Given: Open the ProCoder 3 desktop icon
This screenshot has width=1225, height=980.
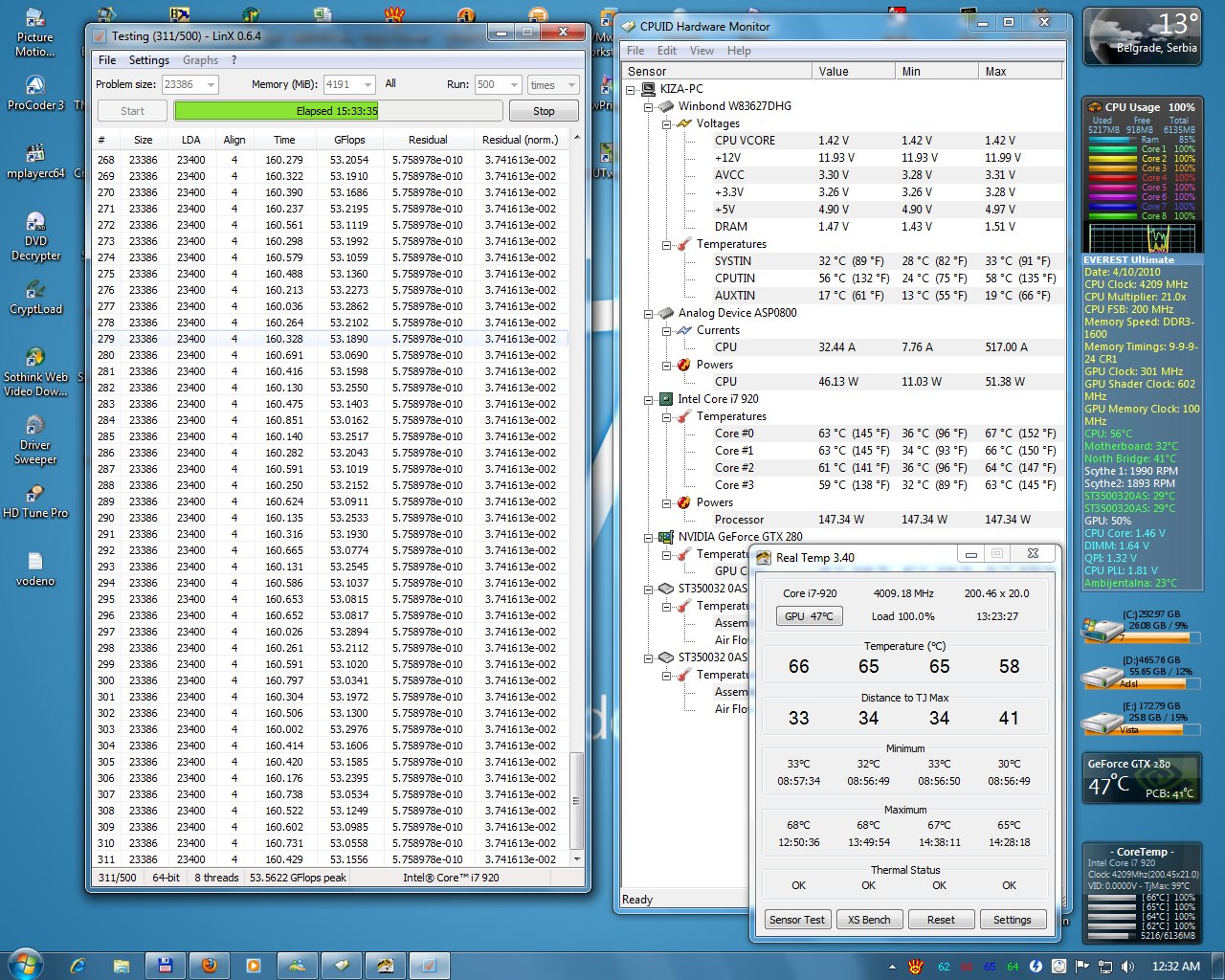Looking at the screenshot, I should point(35,94).
